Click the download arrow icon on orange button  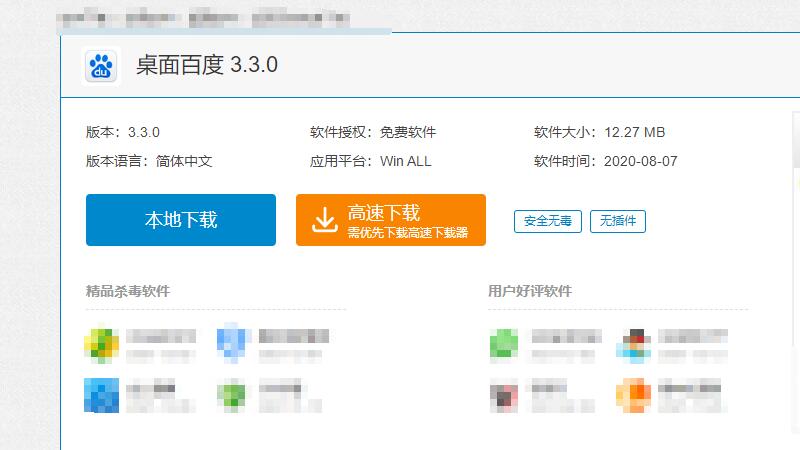325,220
